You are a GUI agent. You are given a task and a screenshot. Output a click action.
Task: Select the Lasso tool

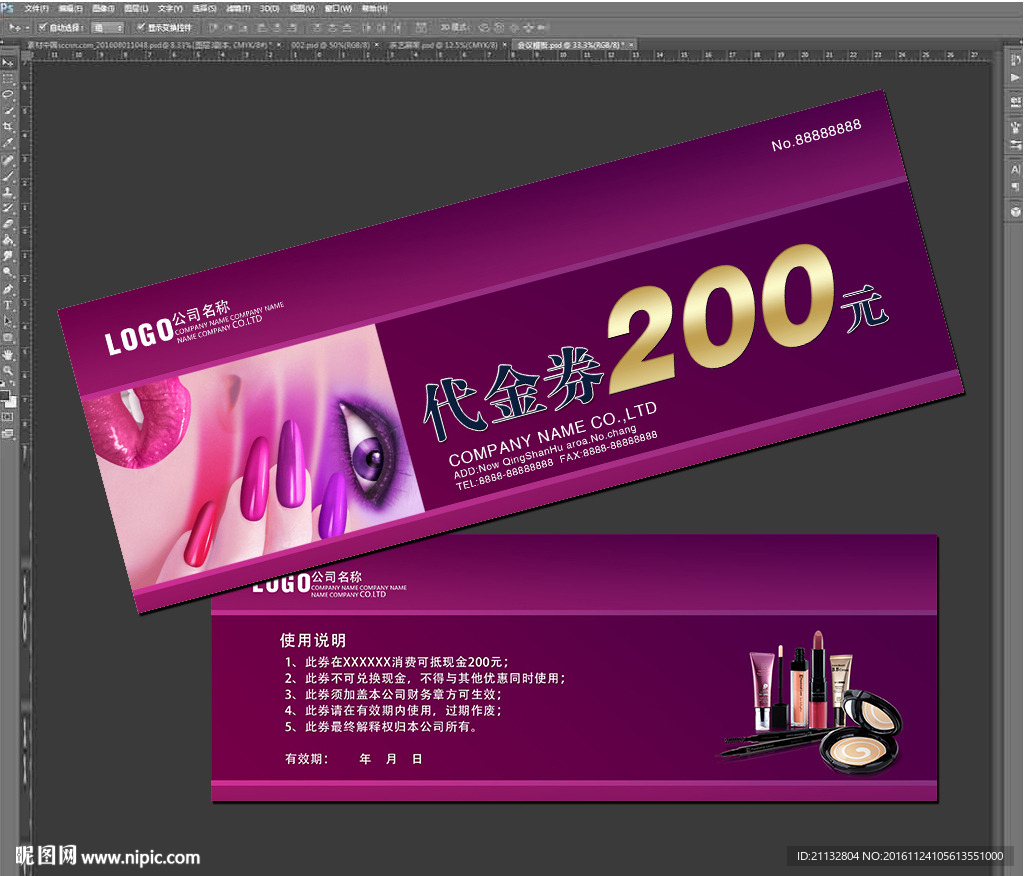click(x=8, y=95)
